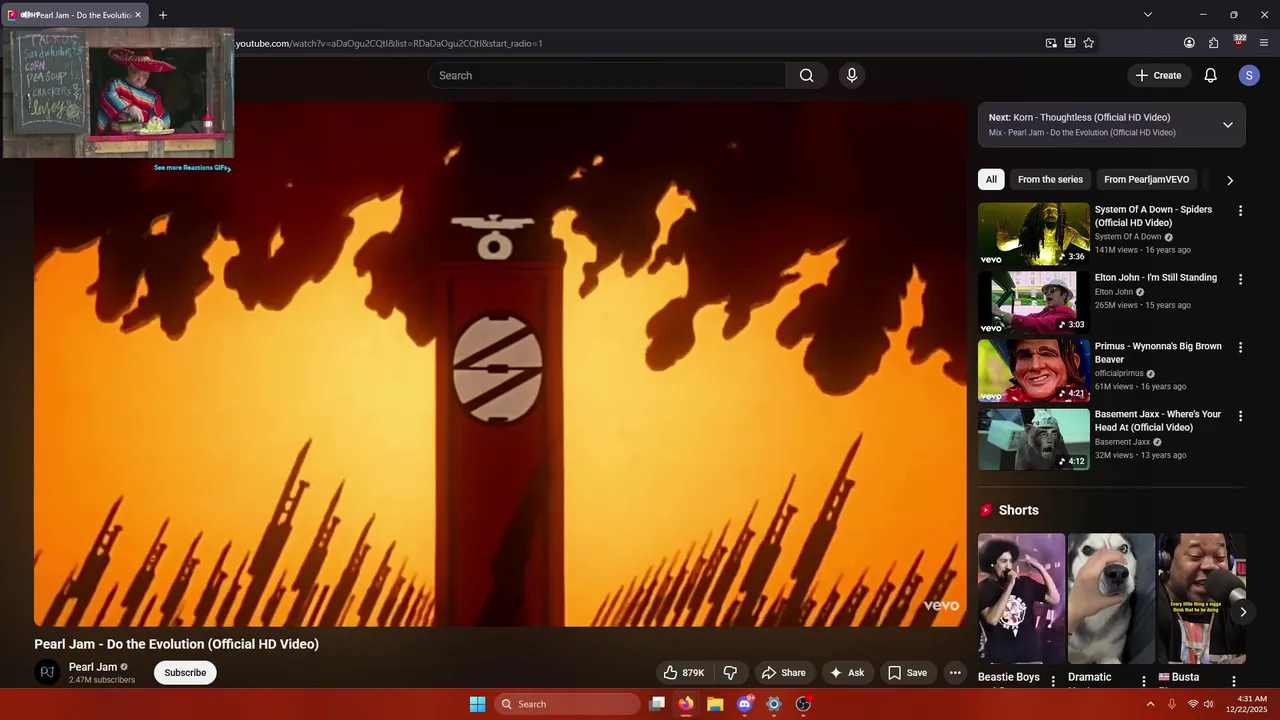Open volume speaker tray icon
This screenshot has width=1280, height=720.
click(x=1210, y=704)
